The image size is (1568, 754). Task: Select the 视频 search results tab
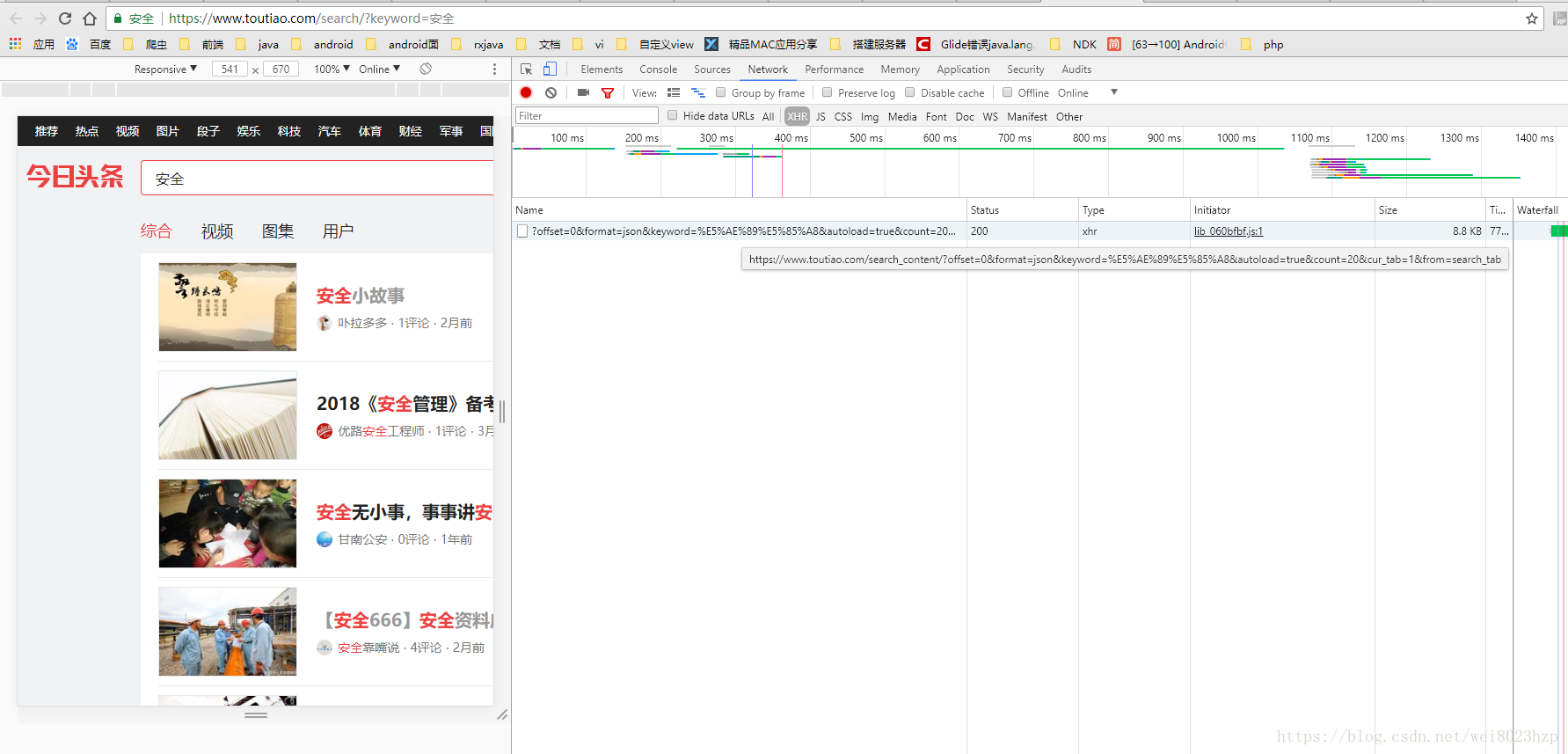217,231
